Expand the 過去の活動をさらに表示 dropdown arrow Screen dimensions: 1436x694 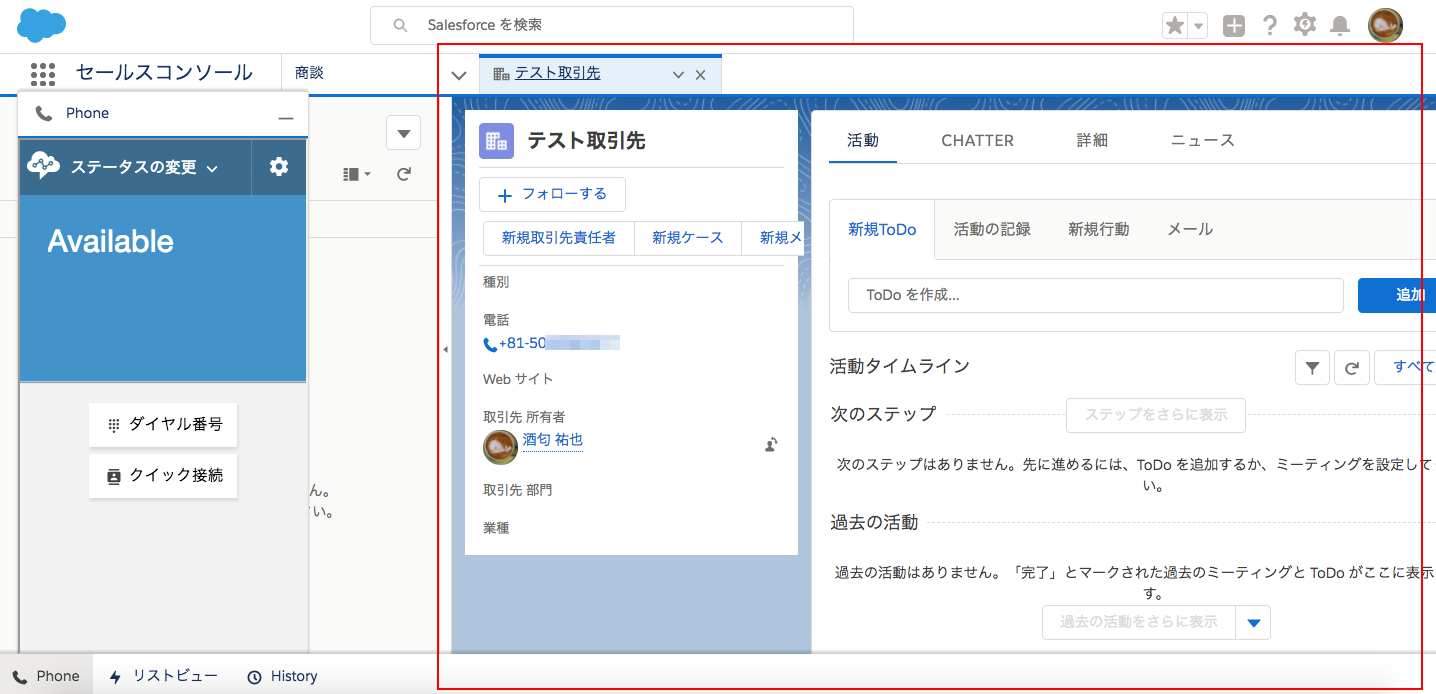point(1254,622)
